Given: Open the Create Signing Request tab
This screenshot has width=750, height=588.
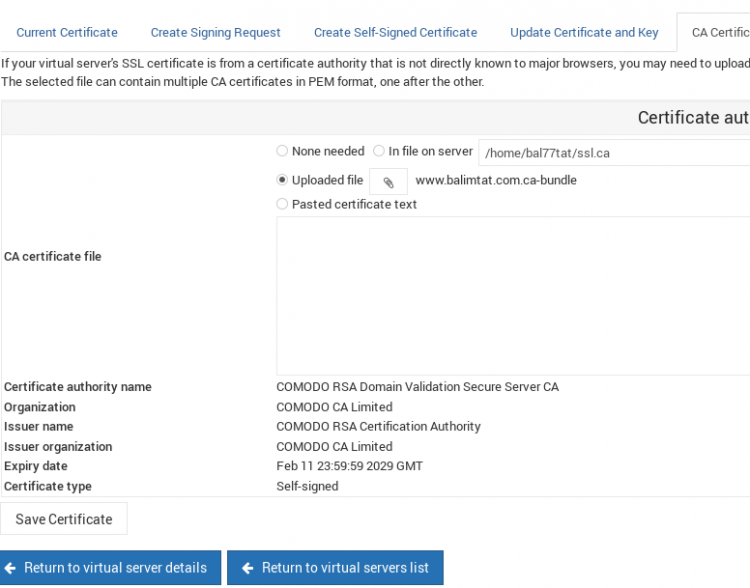Looking at the screenshot, I should click(216, 33).
